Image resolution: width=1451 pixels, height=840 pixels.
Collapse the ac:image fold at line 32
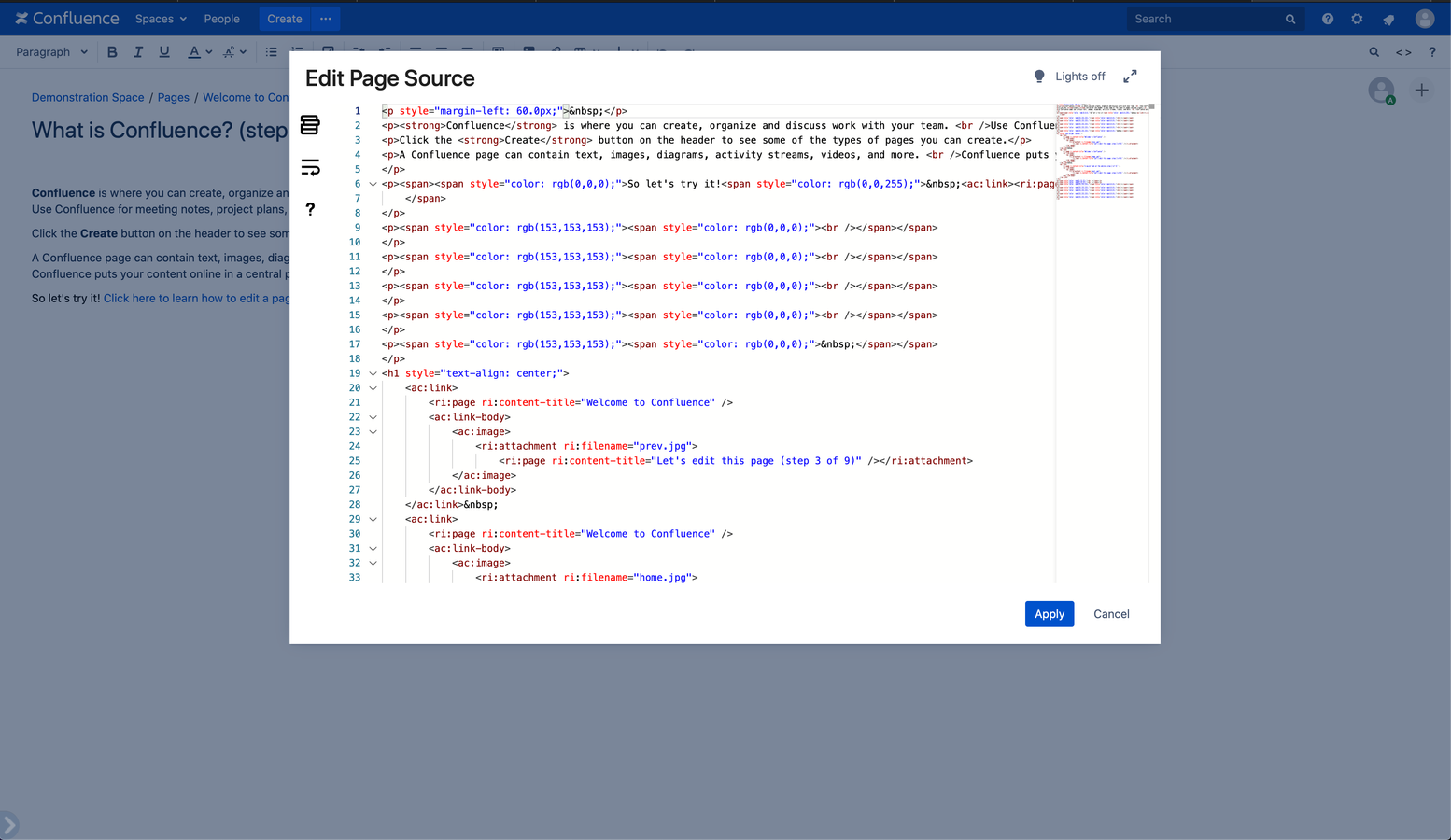click(373, 563)
